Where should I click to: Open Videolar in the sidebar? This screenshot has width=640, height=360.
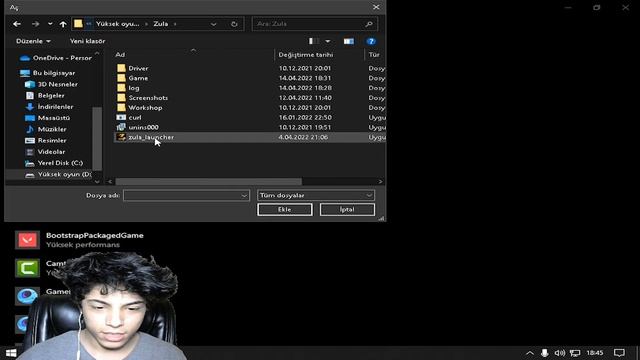pos(45,151)
